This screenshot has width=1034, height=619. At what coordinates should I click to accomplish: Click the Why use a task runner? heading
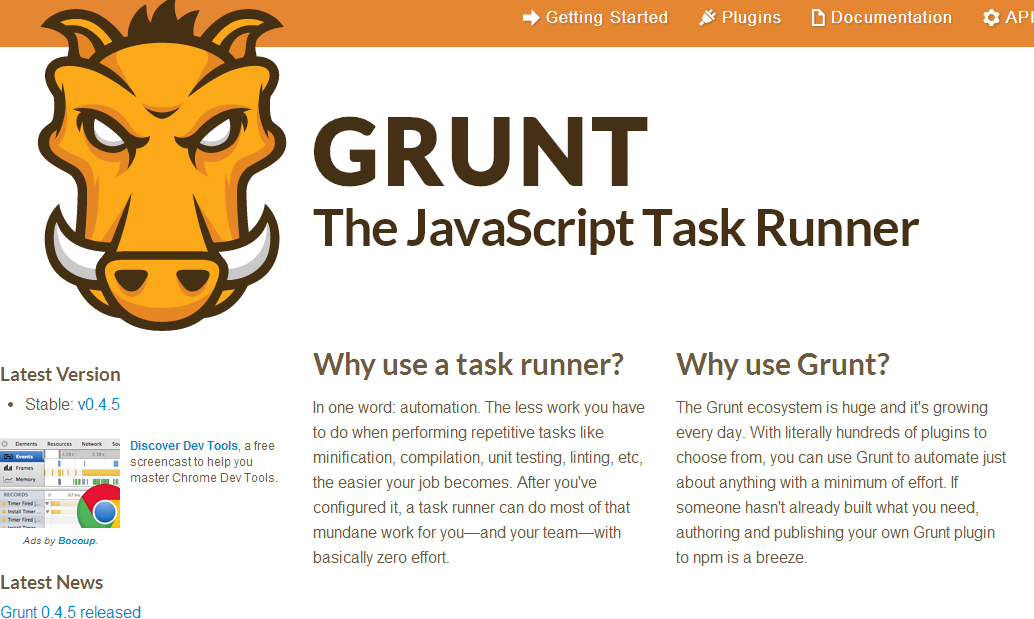pos(468,365)
